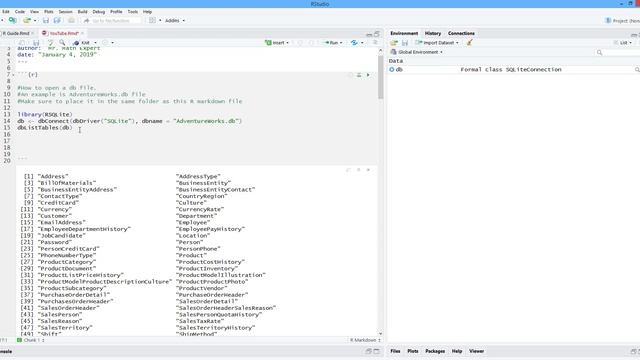Switch to the R Guide.Rmd tab

[x=16, y=33]
